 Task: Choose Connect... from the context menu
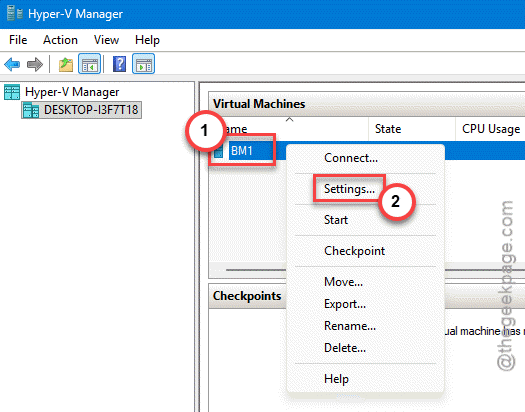tap(366, 158)
